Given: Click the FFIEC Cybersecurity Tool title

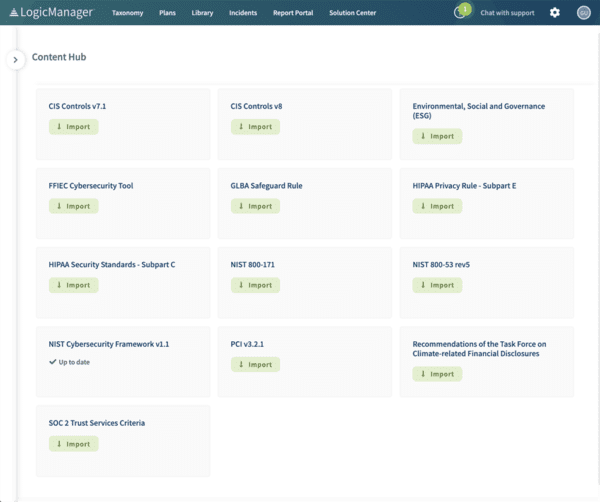Looking at the screenshot, I should tap(91, 186).
